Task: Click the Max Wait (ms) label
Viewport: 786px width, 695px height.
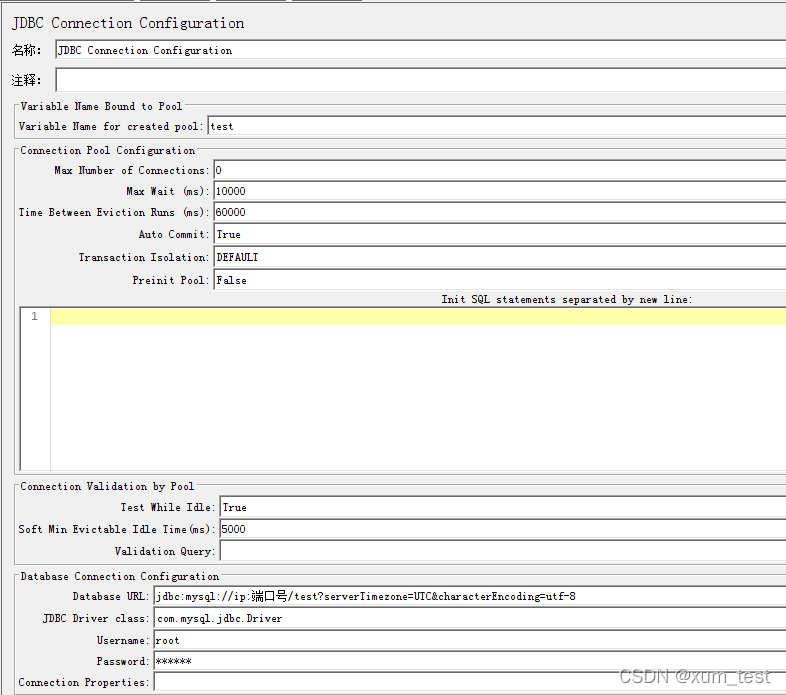Action: pos(168,192)
